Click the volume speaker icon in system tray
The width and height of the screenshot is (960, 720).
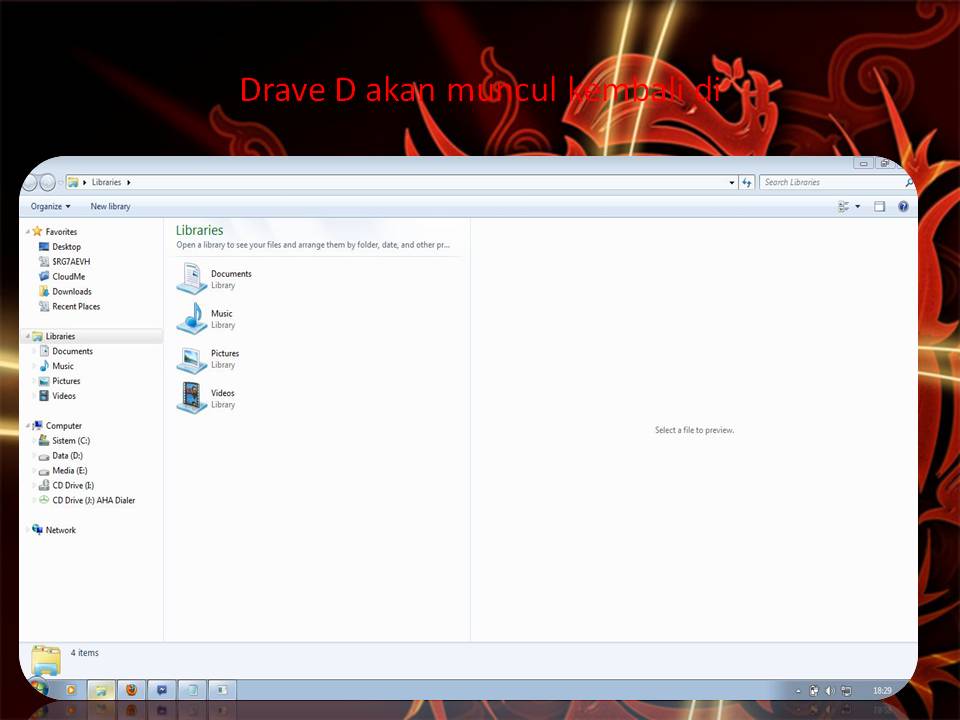[830, 691]
